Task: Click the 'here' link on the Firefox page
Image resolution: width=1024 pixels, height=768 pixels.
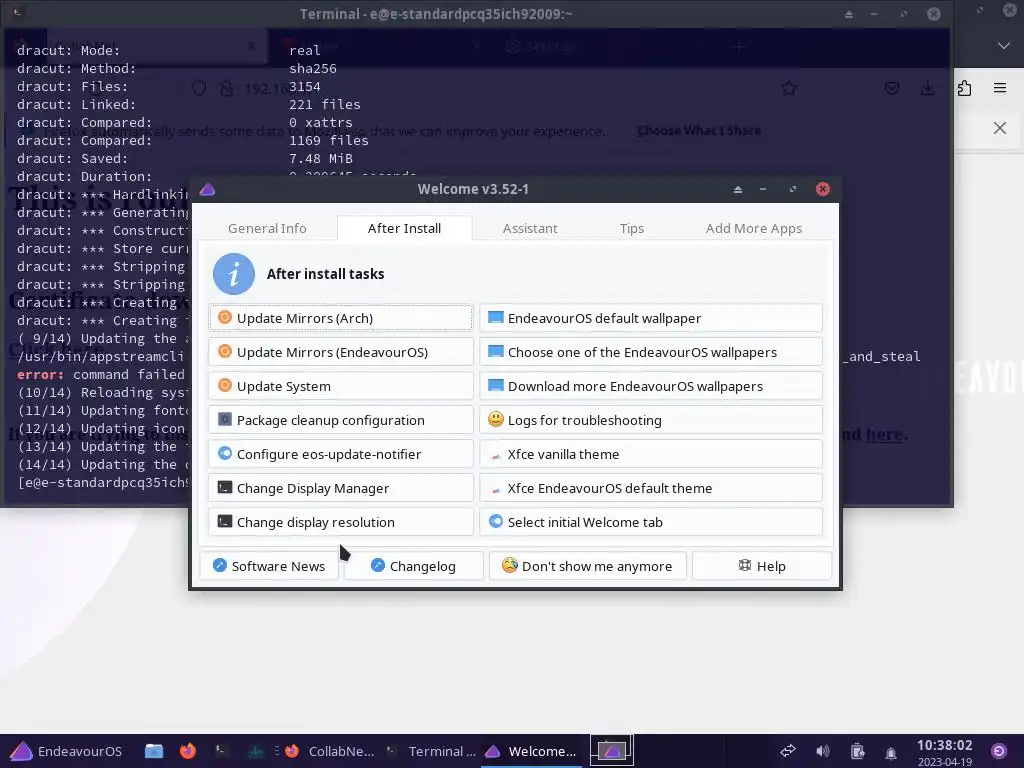Action: [x=884, y=434]
